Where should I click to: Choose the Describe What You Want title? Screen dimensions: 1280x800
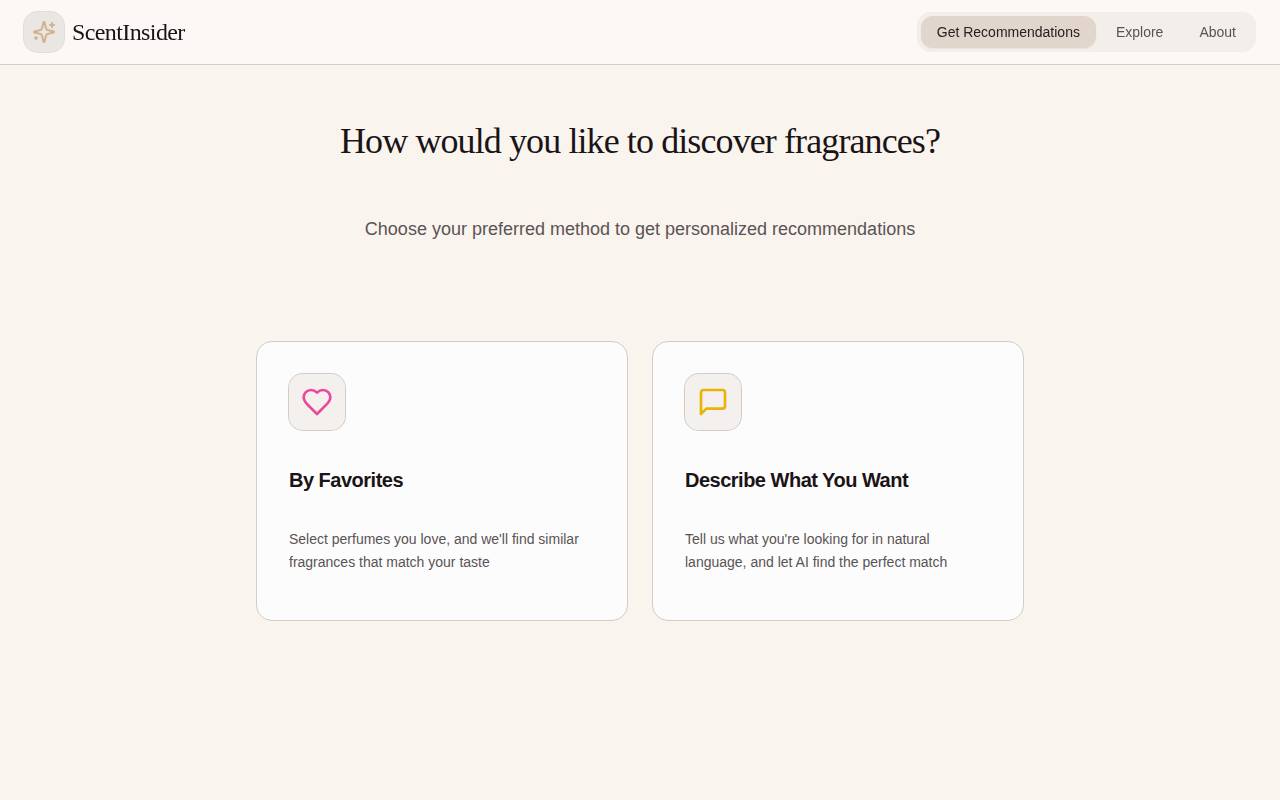[796, 480]
